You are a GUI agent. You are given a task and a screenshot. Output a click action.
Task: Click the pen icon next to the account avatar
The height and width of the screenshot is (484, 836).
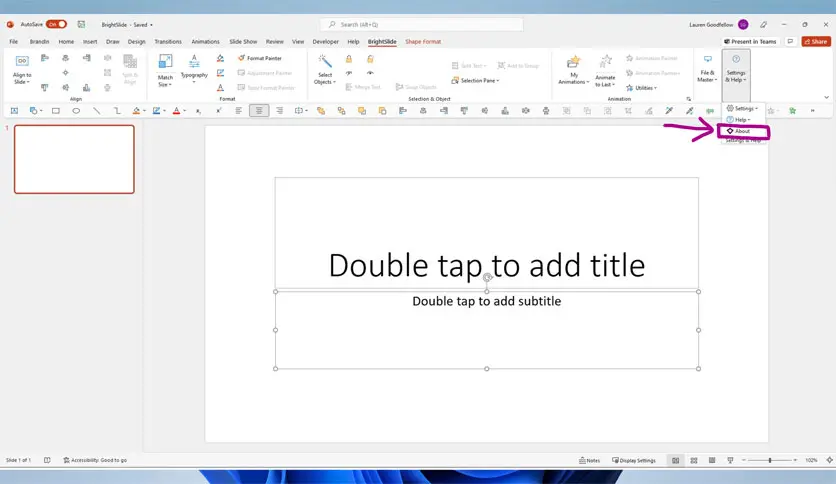click(763, 25)
